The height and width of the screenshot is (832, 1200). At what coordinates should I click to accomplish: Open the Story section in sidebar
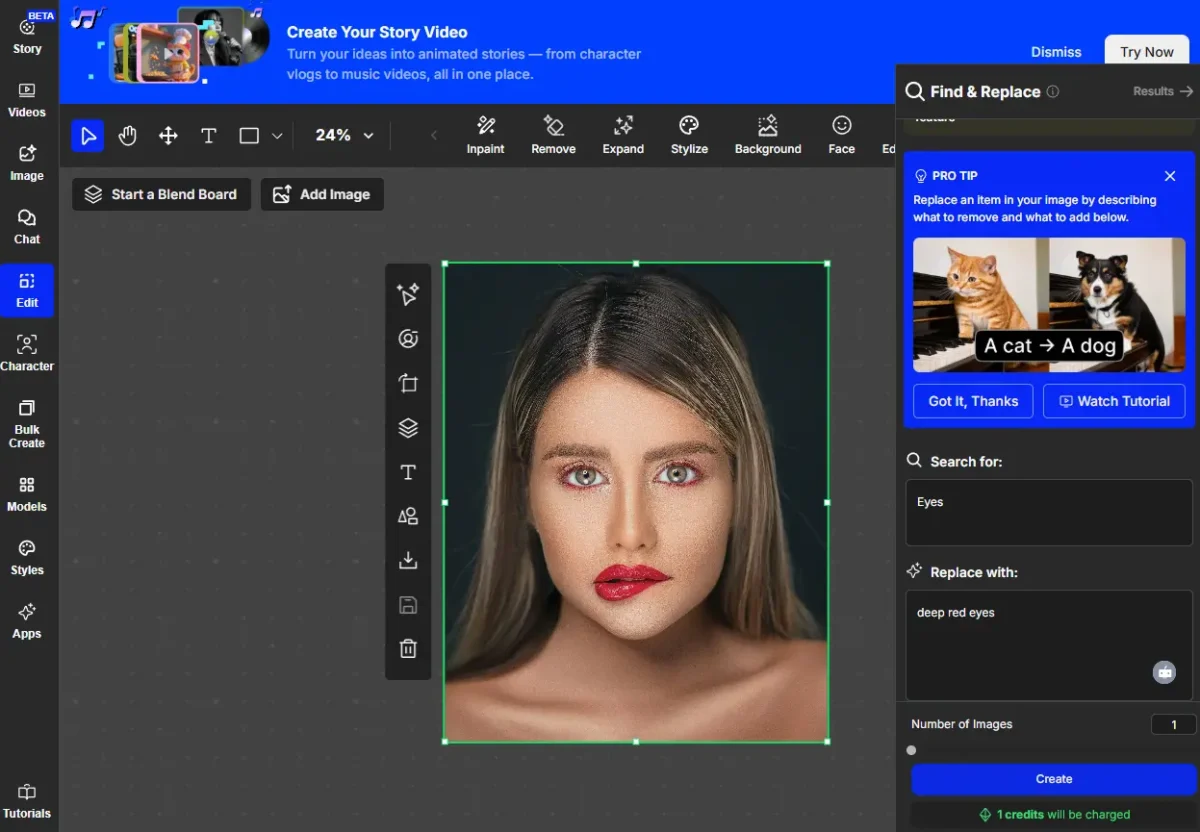pyautogui.click(x=27, y=35)
